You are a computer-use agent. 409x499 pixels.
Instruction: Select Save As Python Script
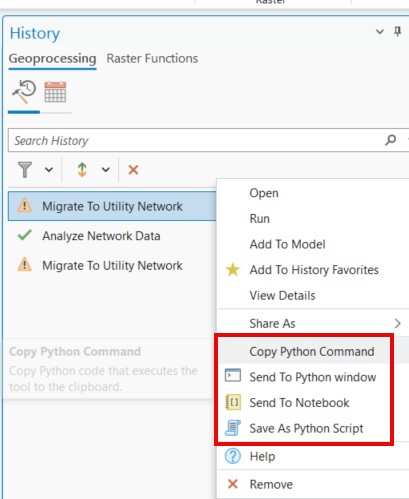point(304,428)
